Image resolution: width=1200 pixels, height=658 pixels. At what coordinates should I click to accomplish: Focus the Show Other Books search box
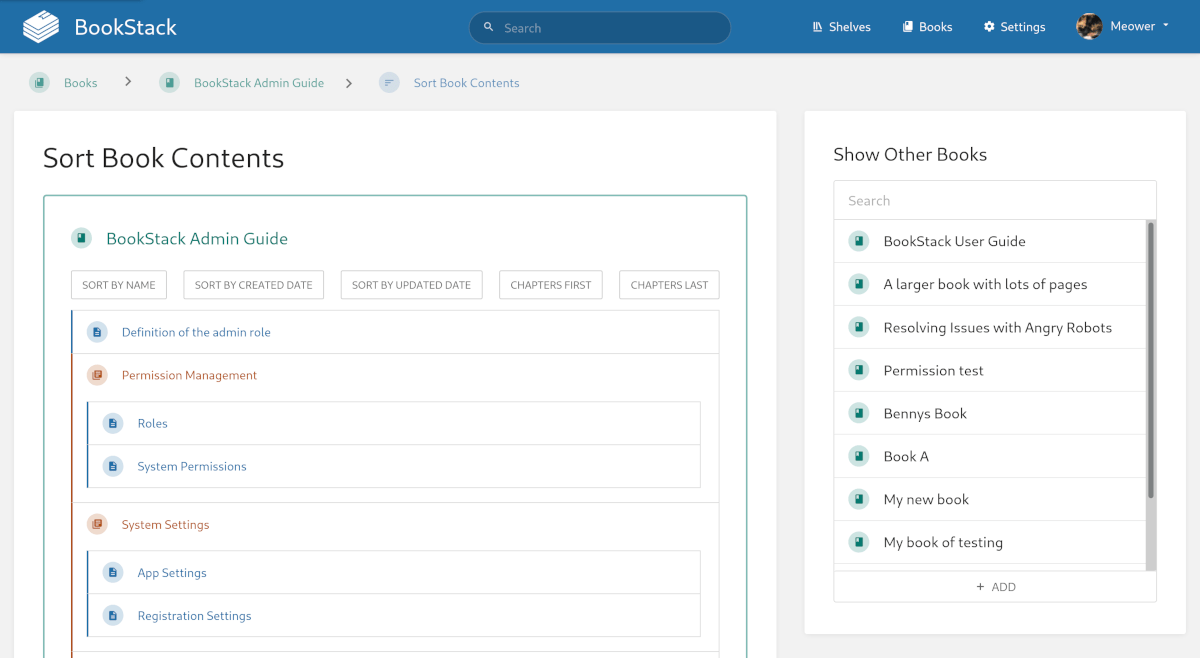tap(995, 200)
